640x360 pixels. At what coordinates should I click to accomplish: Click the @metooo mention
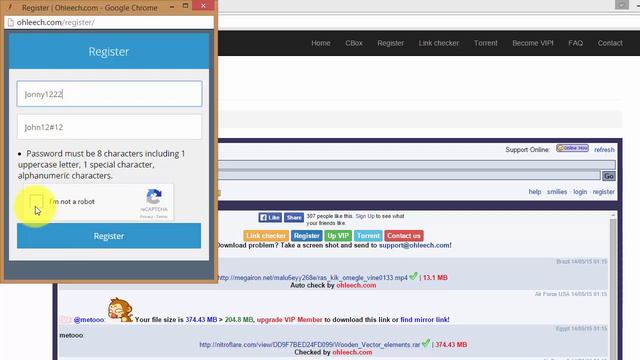pos(89,320)
